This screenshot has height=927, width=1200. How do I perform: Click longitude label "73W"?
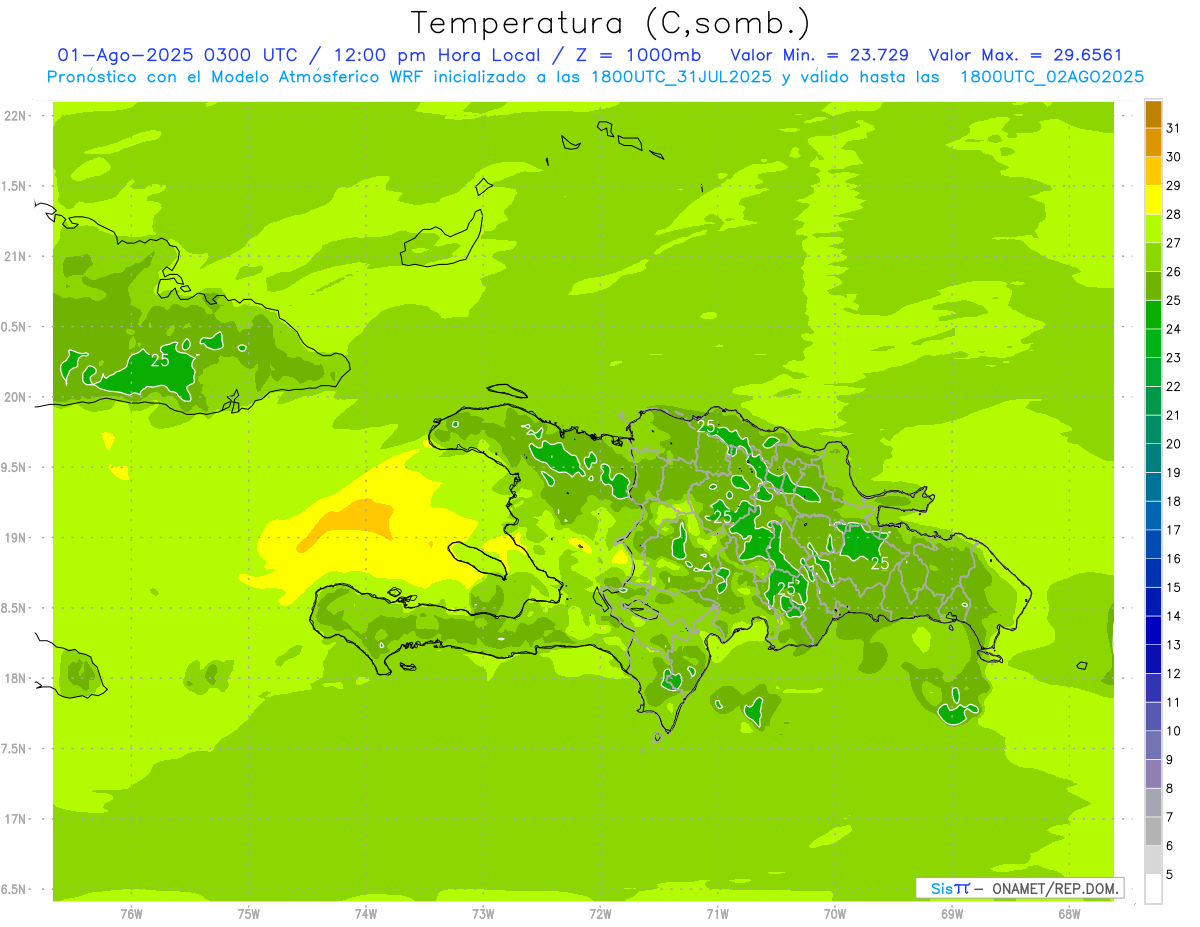pyautogui.click(x=483, y=913)
